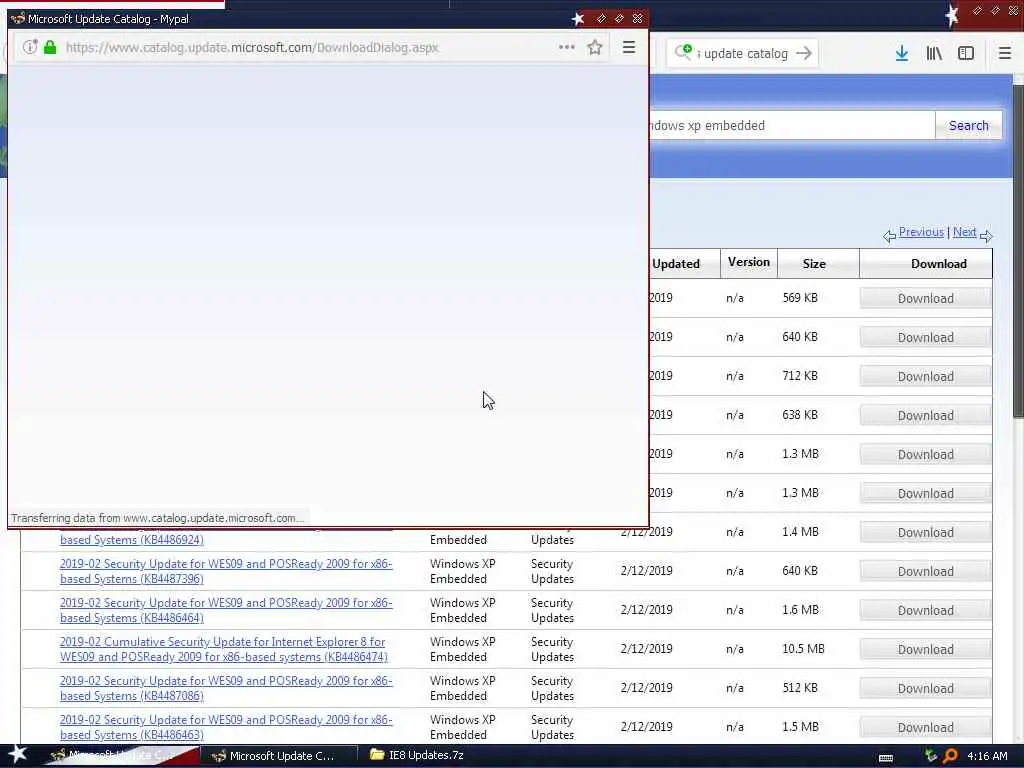Switch to IE8 Updates.7z taskbar item
The image size is (1024, 768).
419,755
